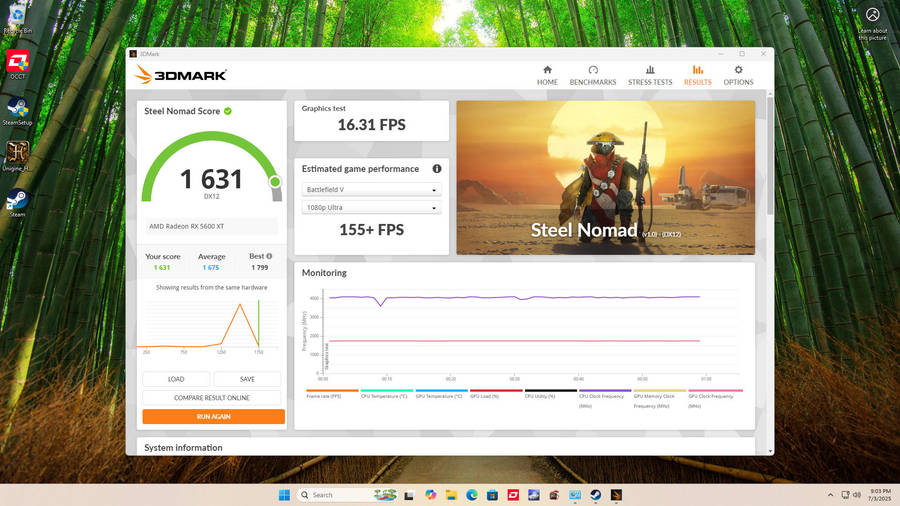Viewport: 900px width, 506px height.
Task: Toggle GPU Load (%) legend series
Action: point(495,396)
